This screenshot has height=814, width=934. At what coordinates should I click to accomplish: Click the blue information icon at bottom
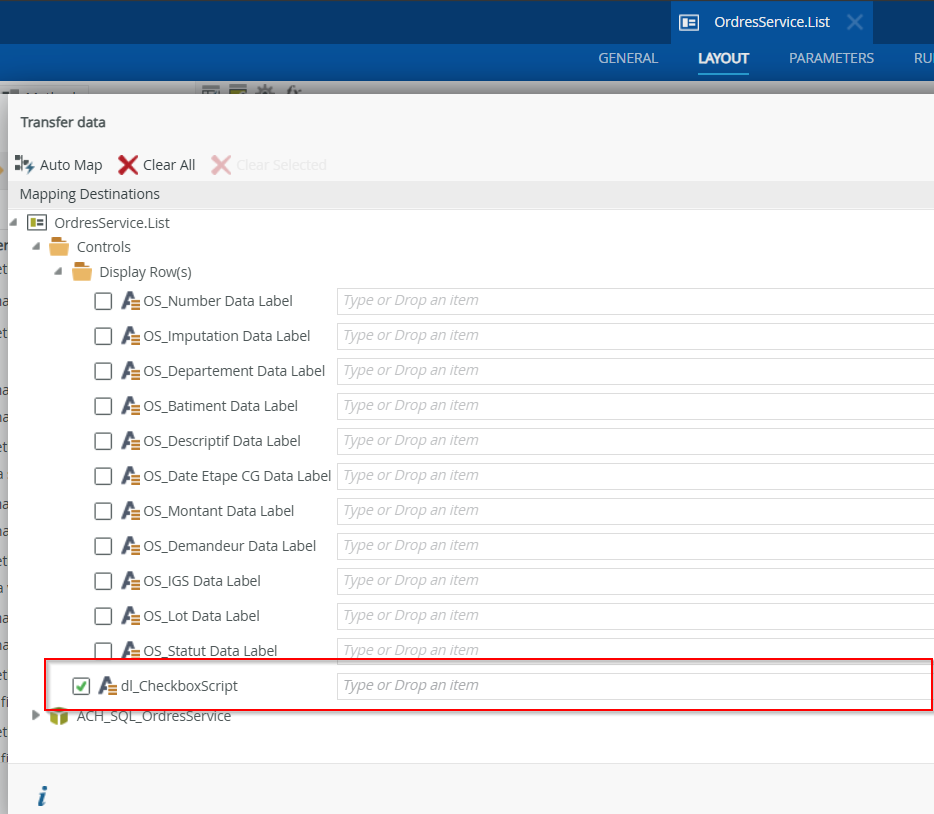(x=42, y=796)
